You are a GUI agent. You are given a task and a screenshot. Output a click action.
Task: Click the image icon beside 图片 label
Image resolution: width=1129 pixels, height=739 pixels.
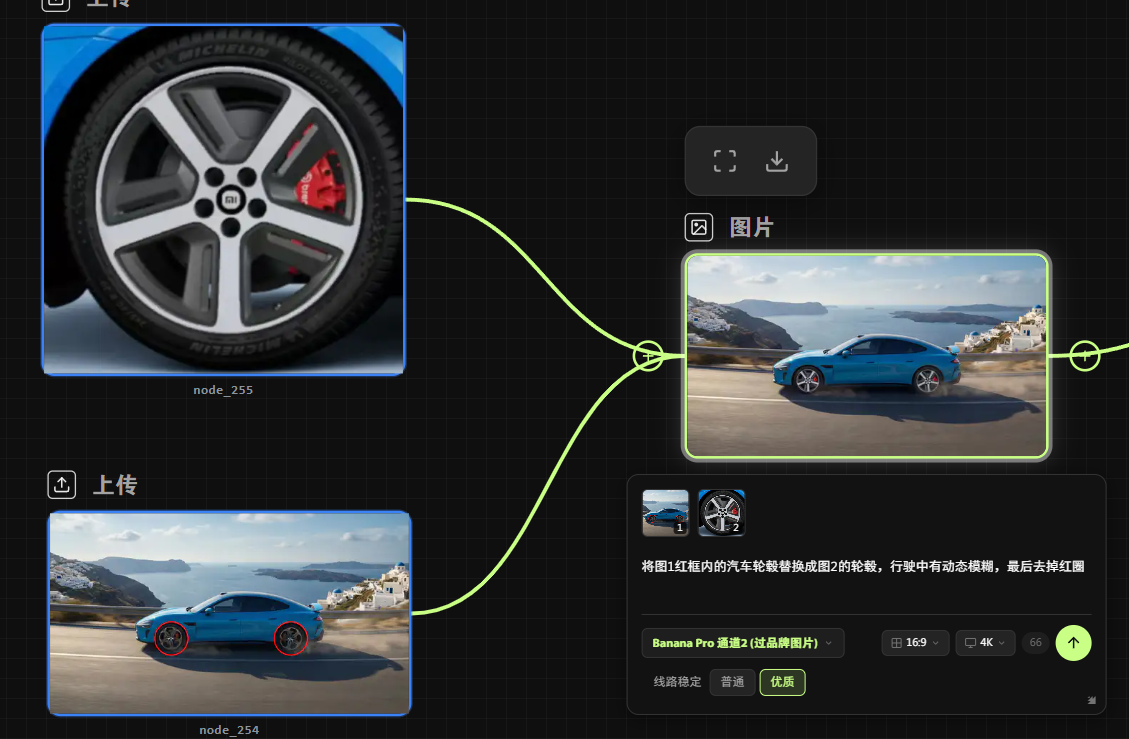(x=699, y=227)
